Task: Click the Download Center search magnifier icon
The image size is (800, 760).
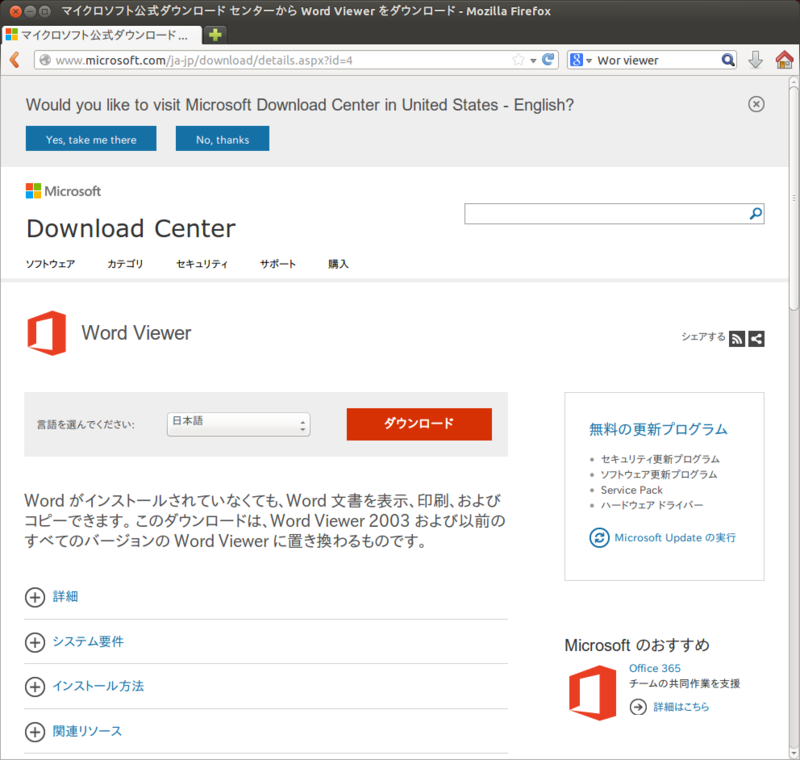Action: pyautogui.click(x=756, y=213)
